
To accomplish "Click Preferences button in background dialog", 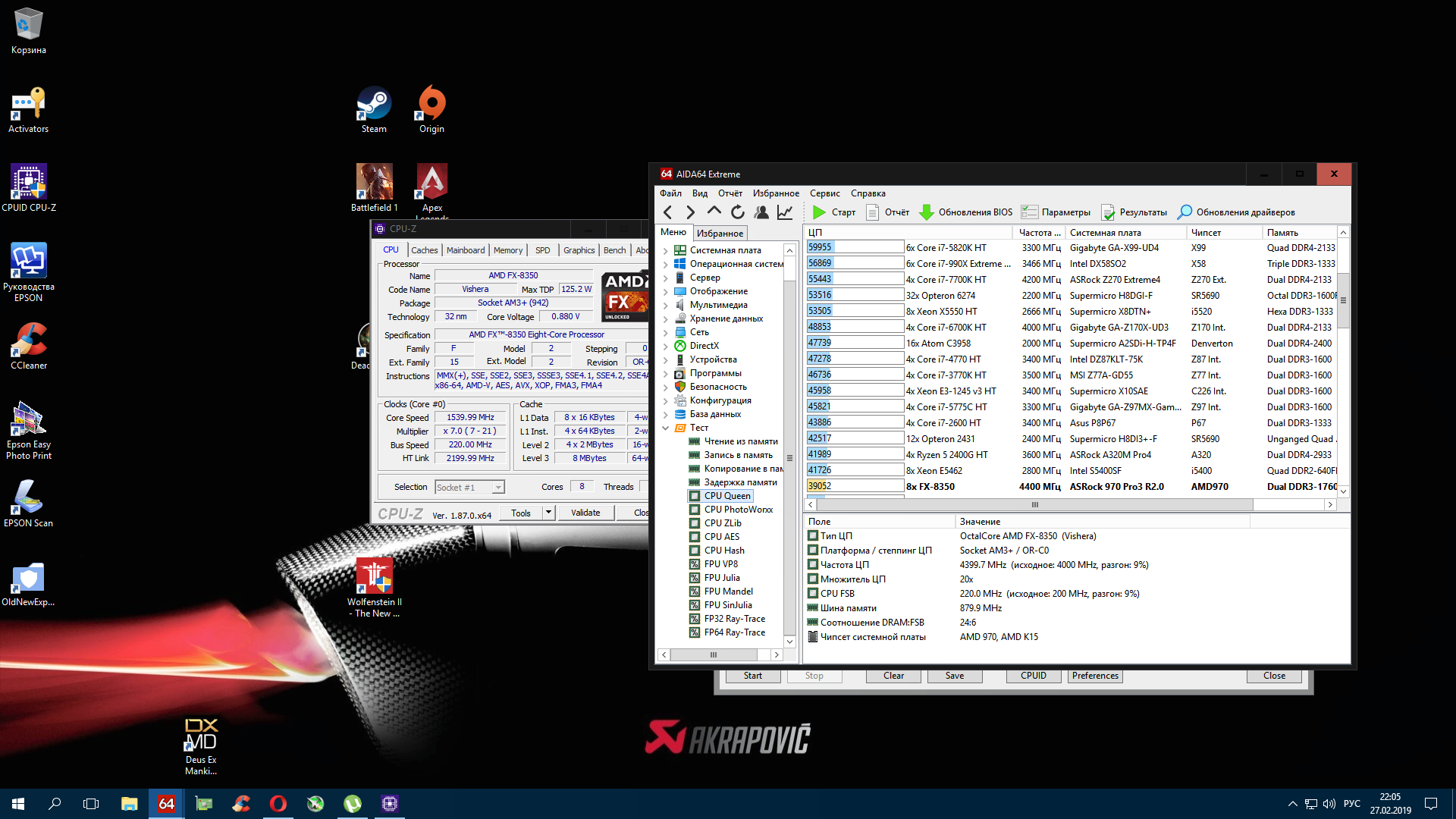I will click(x=1095, y=676).
